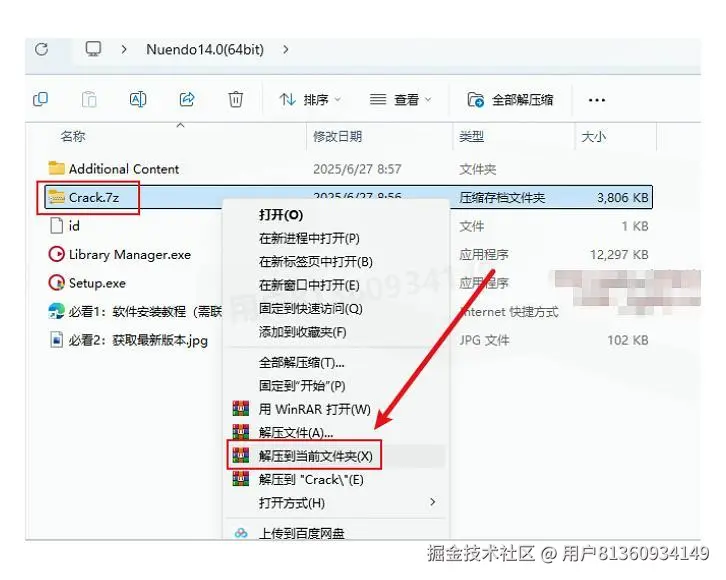Click the 全部解压缩 extract all button

click(x=510, y=100)
